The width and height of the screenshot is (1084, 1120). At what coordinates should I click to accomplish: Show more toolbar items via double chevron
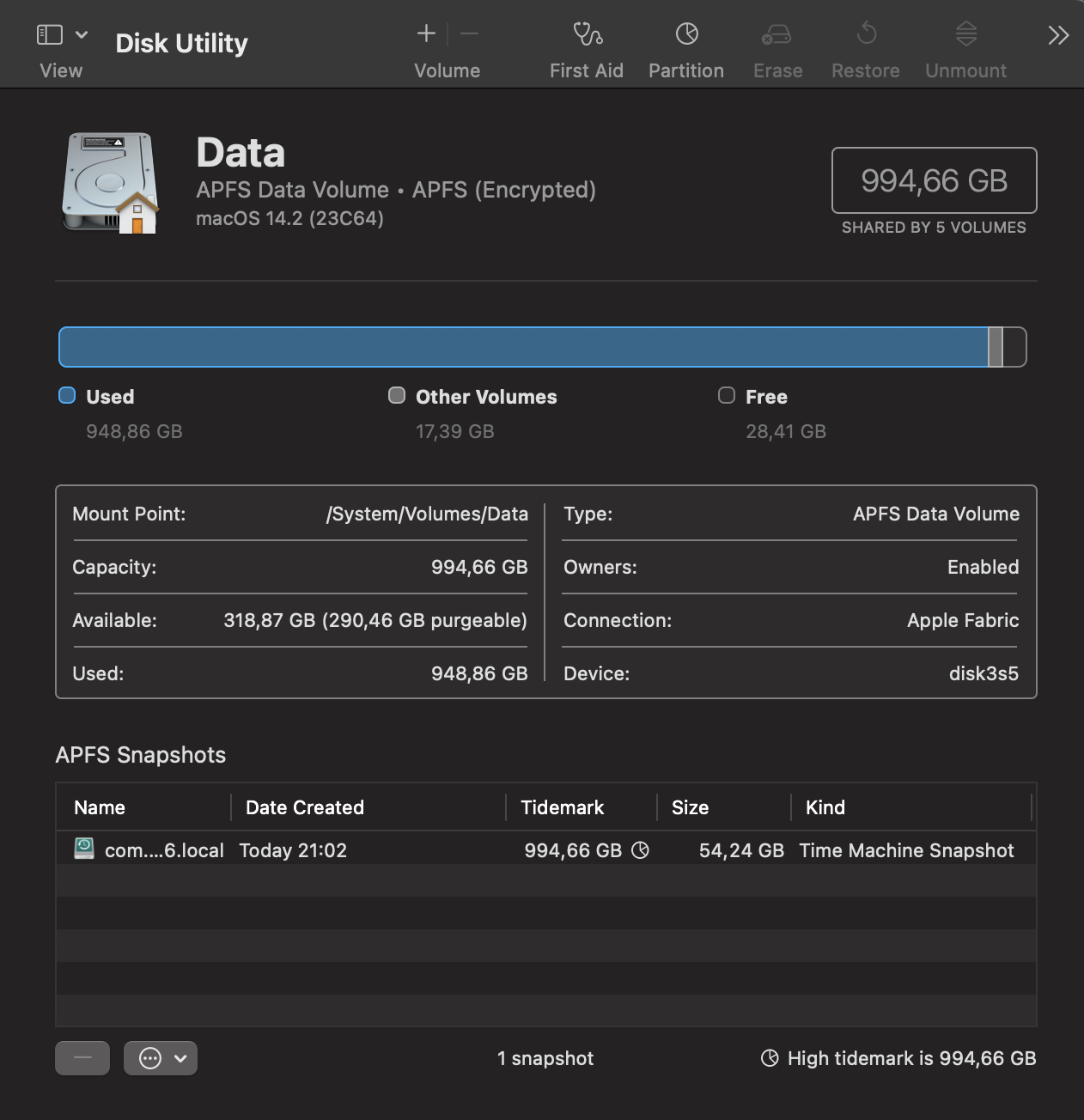coord(1058,35)
